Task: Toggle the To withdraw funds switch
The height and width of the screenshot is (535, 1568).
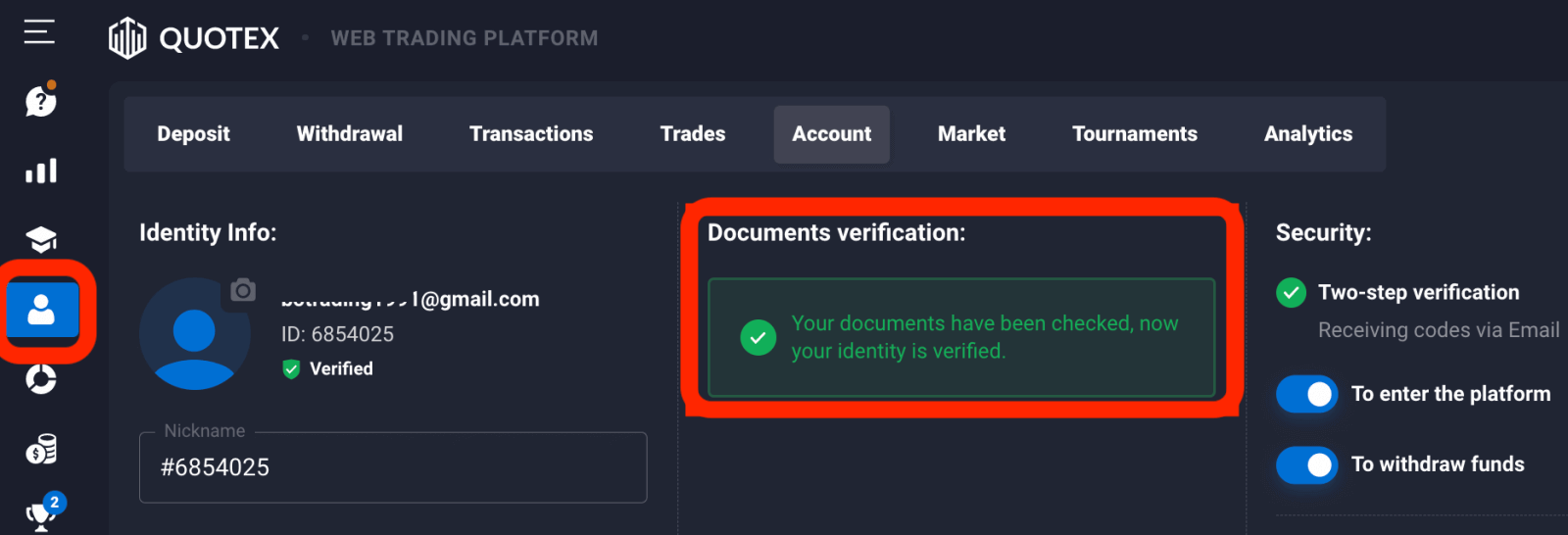Action: click(1307, 464)
